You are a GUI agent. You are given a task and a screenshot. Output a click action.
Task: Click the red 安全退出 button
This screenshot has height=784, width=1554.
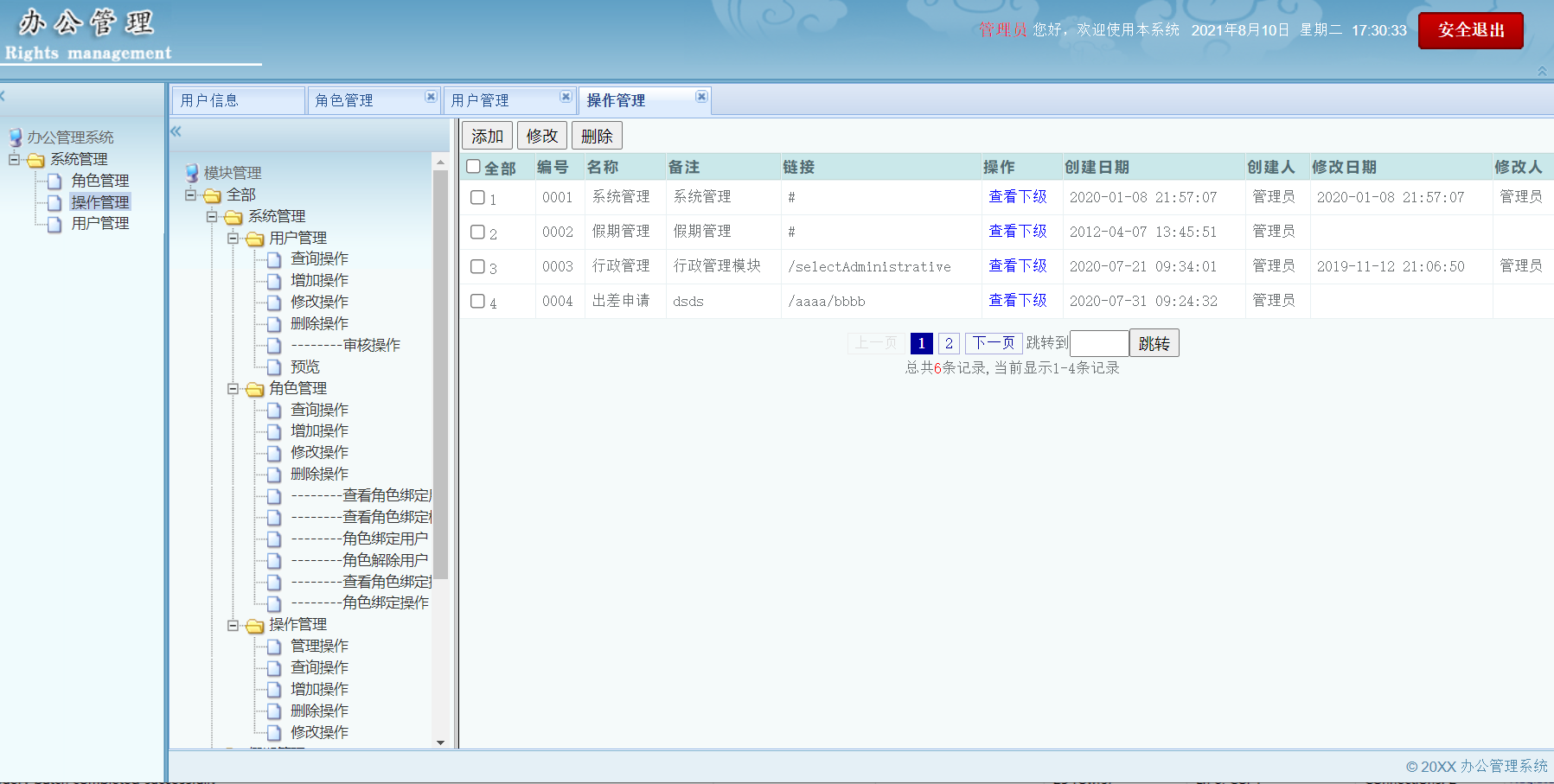click(1470, 30)
